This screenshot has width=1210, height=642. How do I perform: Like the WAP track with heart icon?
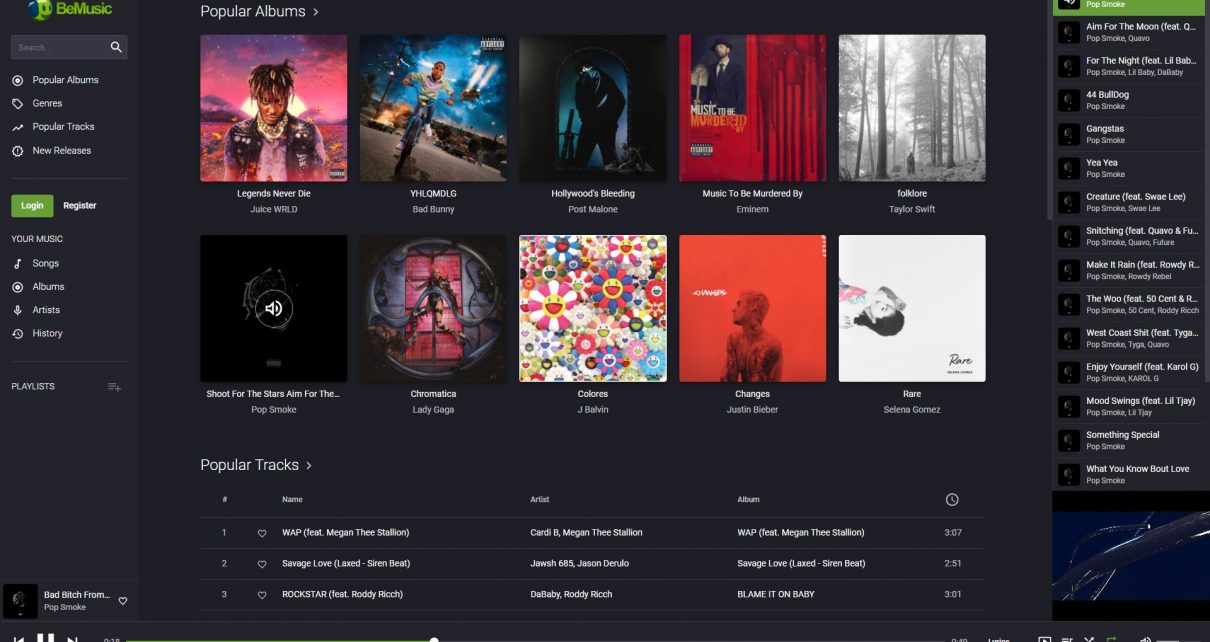[262, 533]
